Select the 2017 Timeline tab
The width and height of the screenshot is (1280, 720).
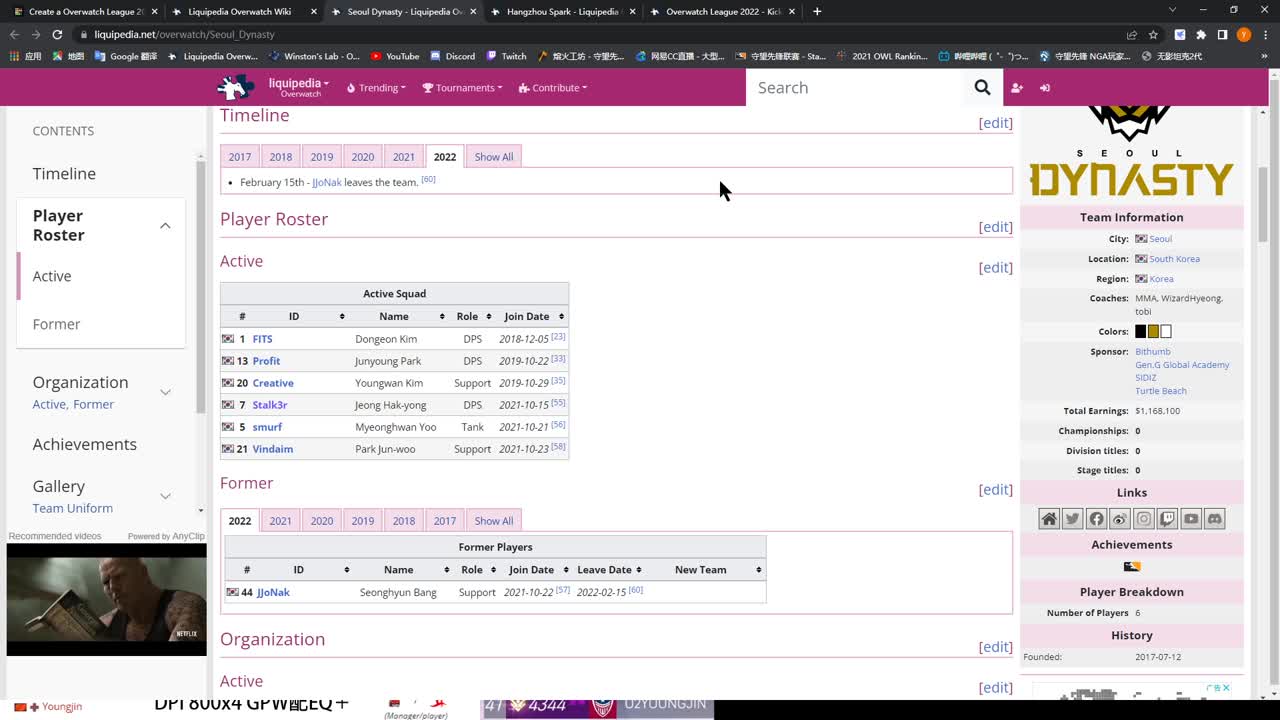click(x=240, y=157)
